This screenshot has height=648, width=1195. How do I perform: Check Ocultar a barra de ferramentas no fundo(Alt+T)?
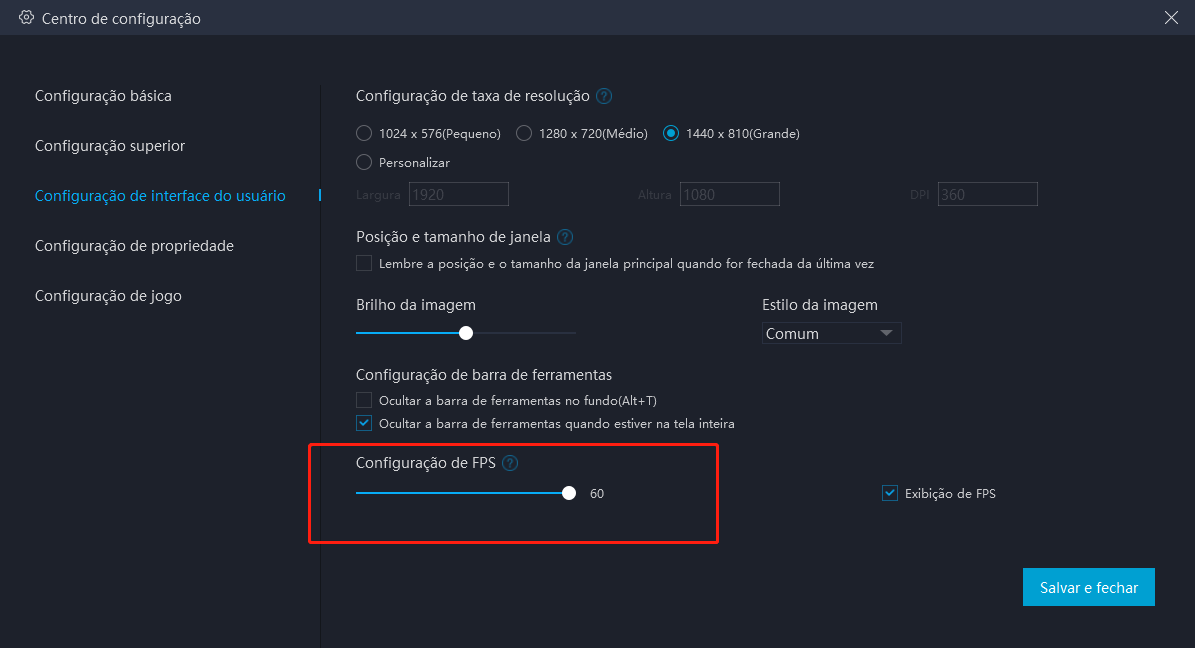(364, 400)
